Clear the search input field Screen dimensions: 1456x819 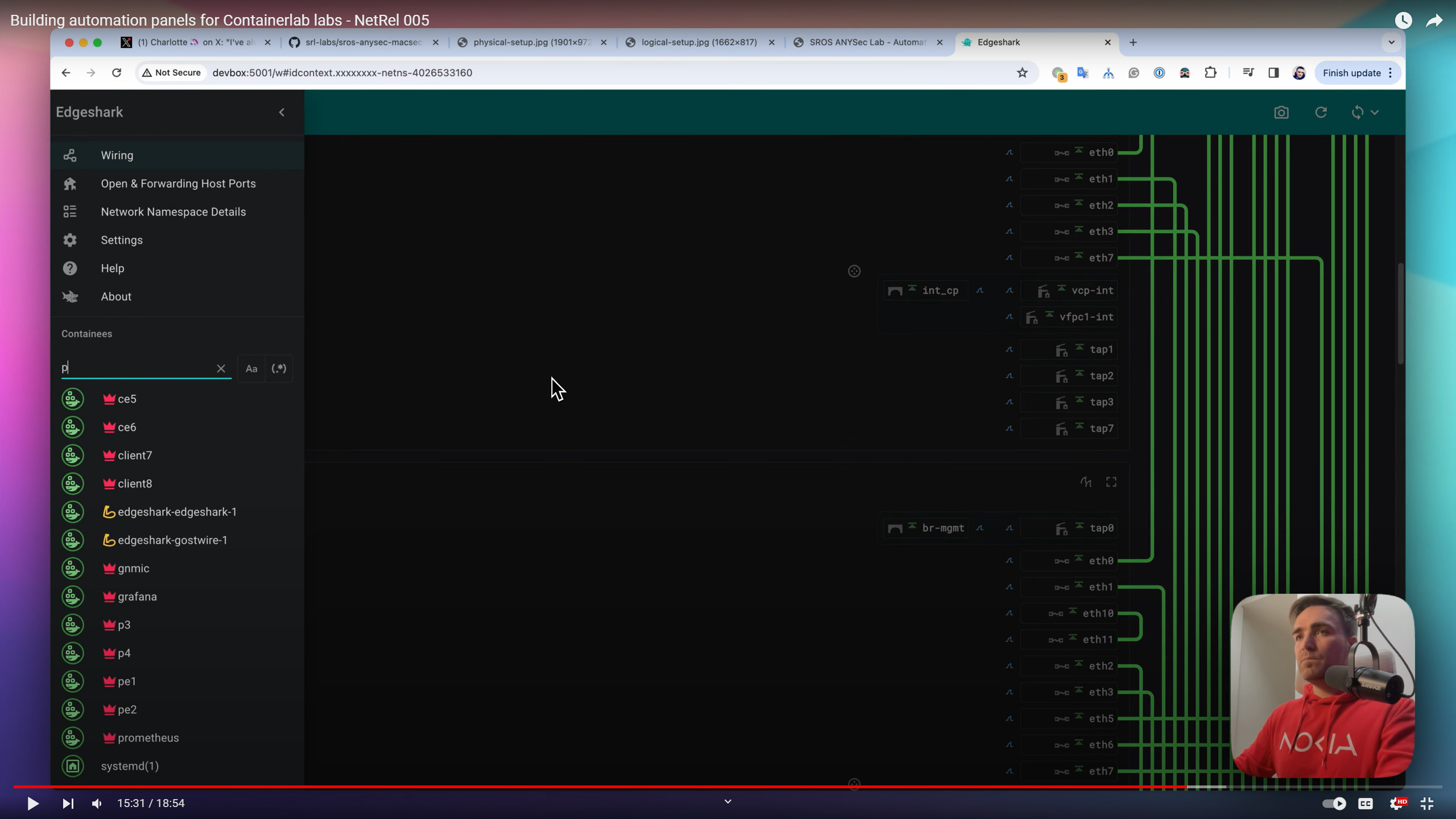[x=220, y=368]
